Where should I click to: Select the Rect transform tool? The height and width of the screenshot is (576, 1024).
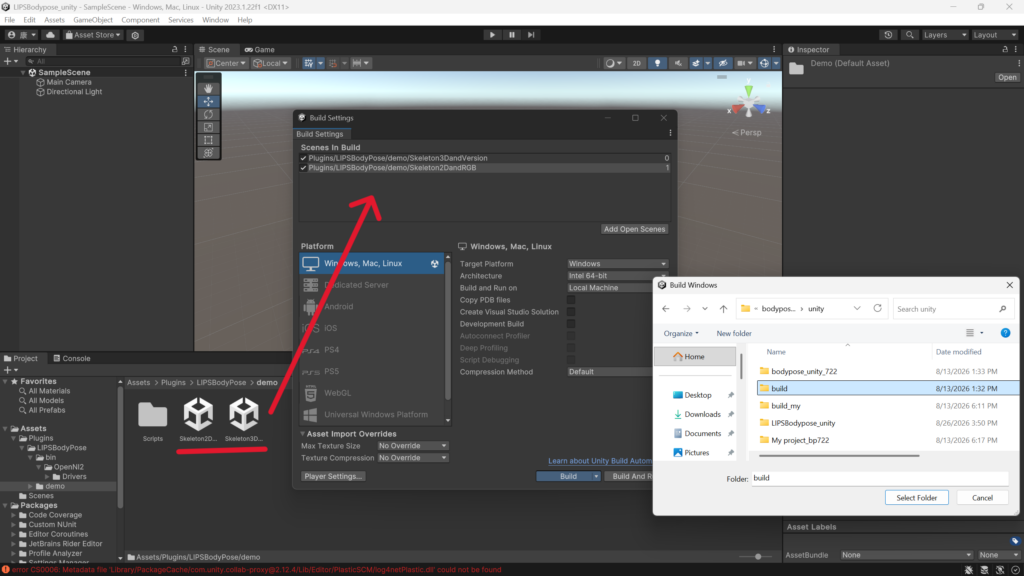[x=208, y=140]
